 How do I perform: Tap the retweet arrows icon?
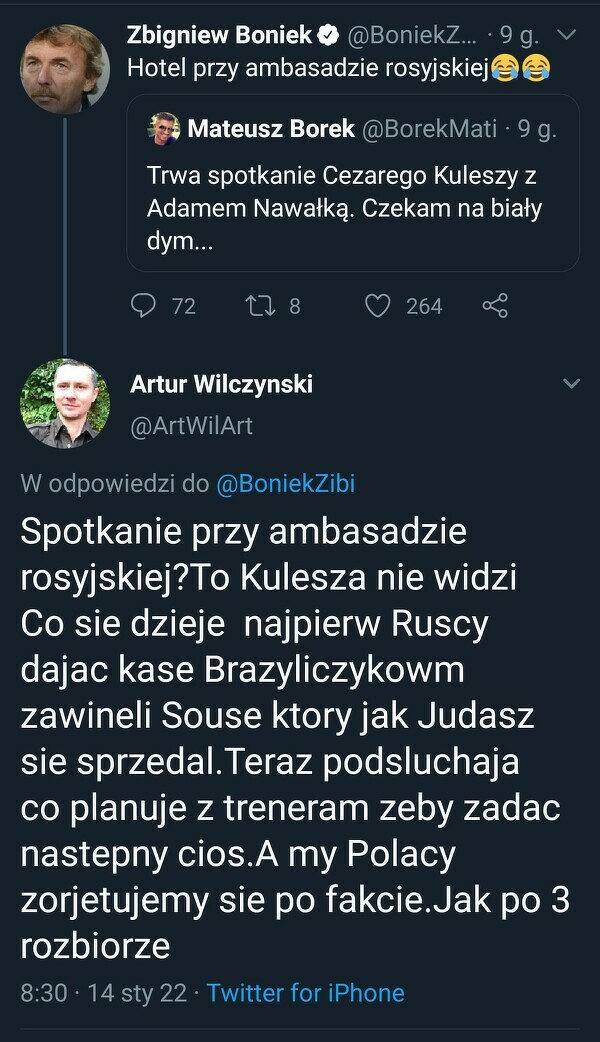pos(260,306)
